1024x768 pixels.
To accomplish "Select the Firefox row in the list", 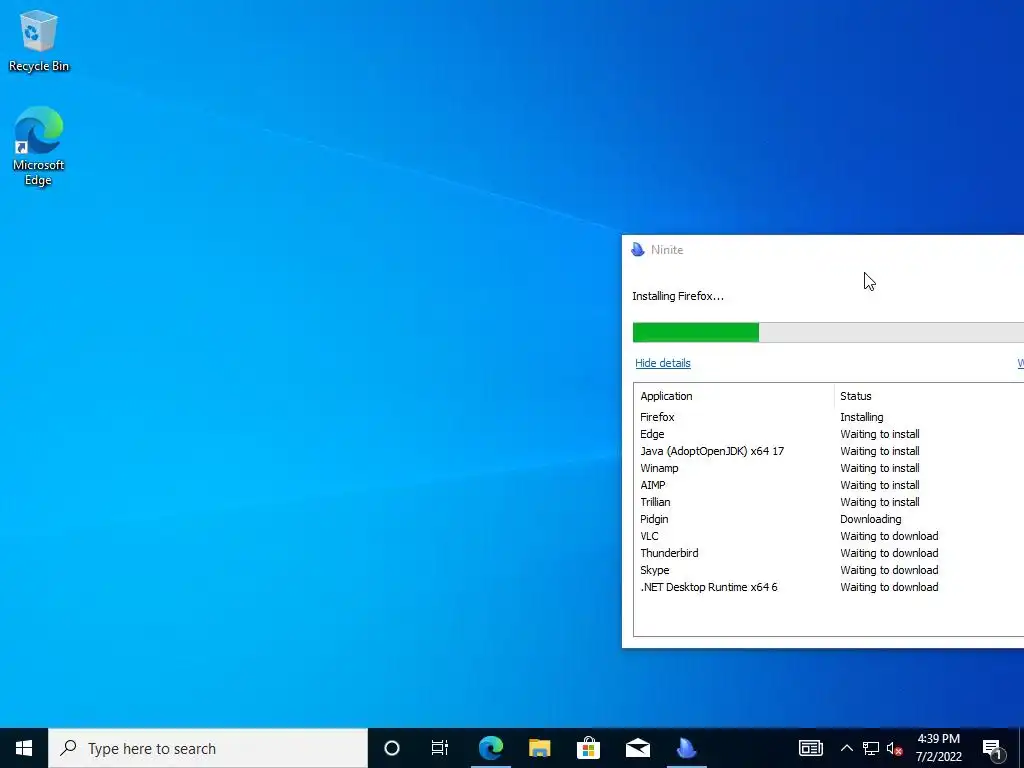I will 828,417.
